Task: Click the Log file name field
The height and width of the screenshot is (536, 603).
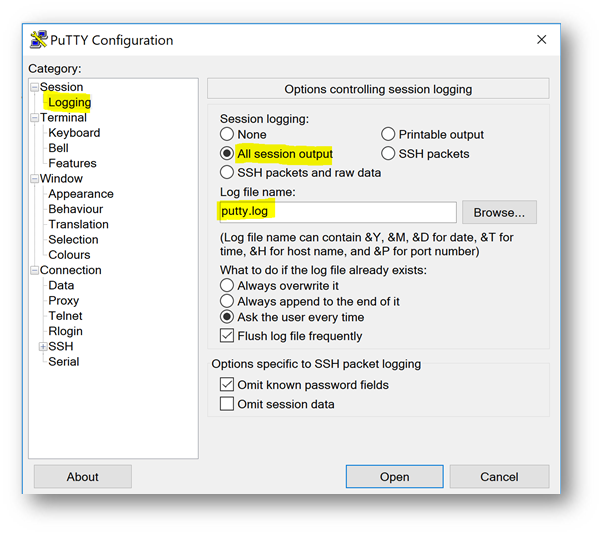Action: [x=337, y=212]
